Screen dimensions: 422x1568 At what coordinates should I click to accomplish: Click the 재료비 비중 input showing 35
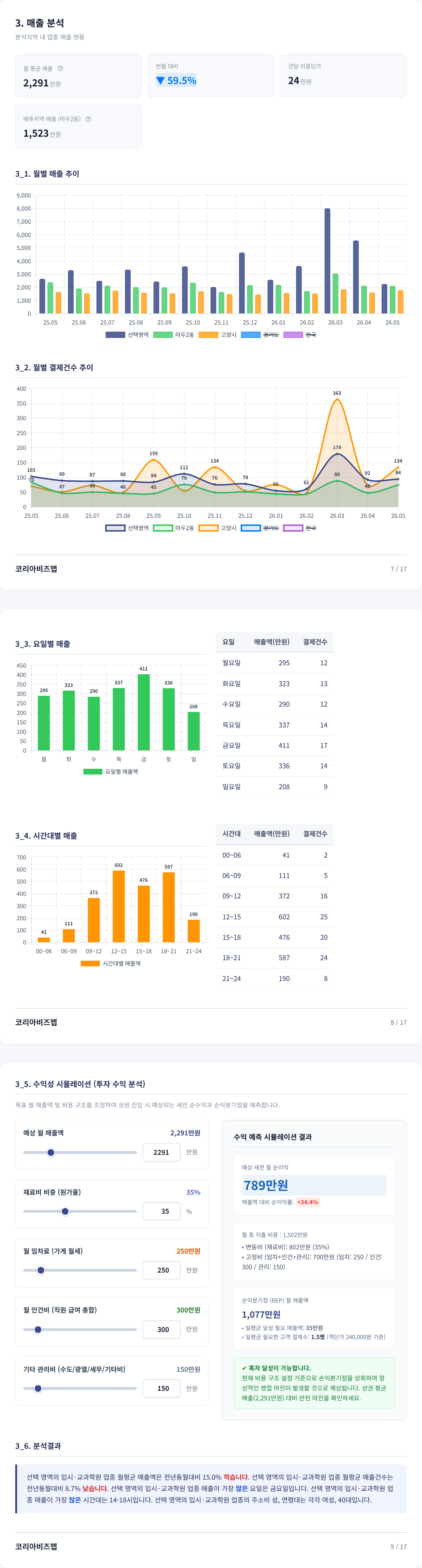(161, 1211)
